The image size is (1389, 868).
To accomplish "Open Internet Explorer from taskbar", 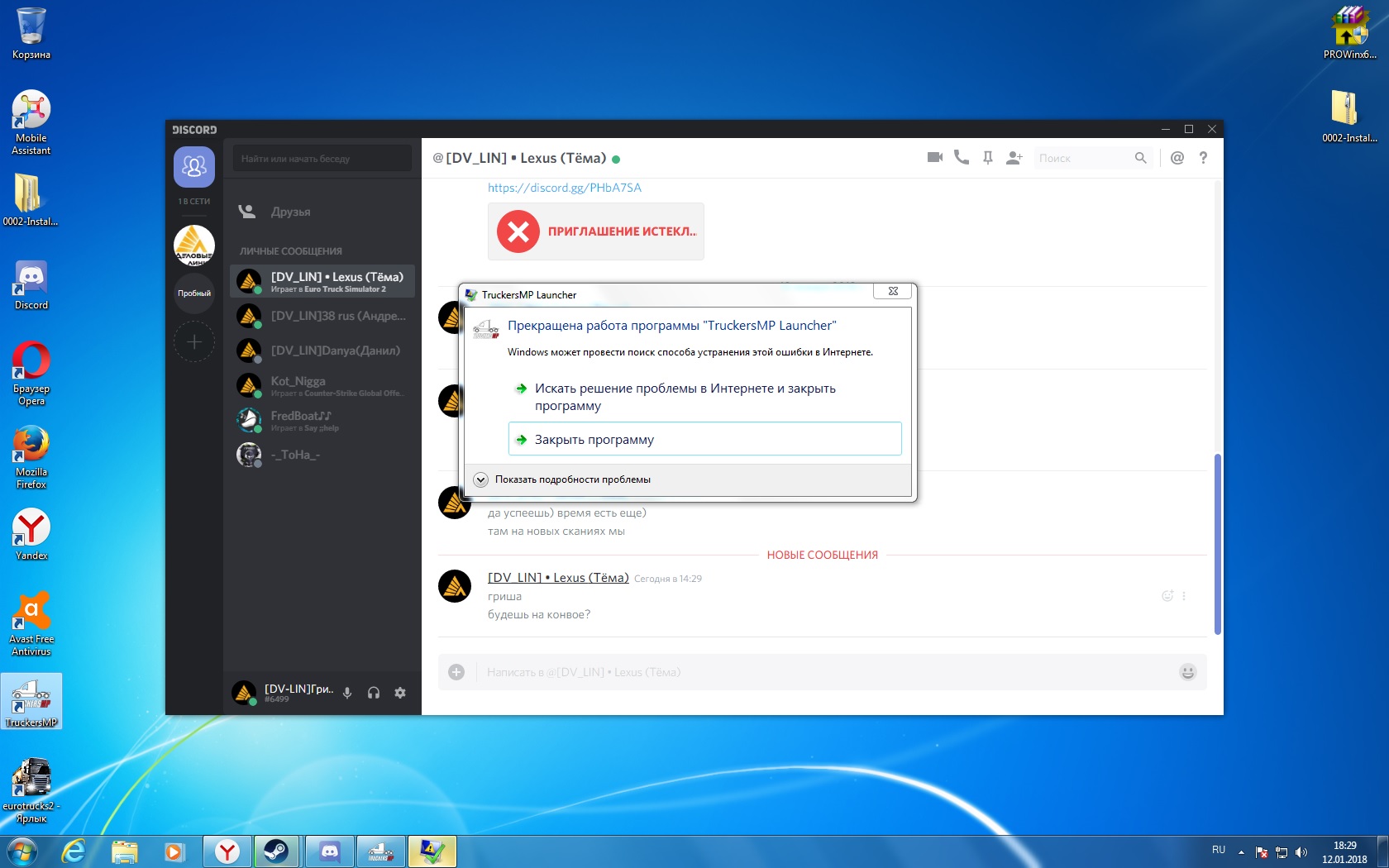I will point(74,851).
